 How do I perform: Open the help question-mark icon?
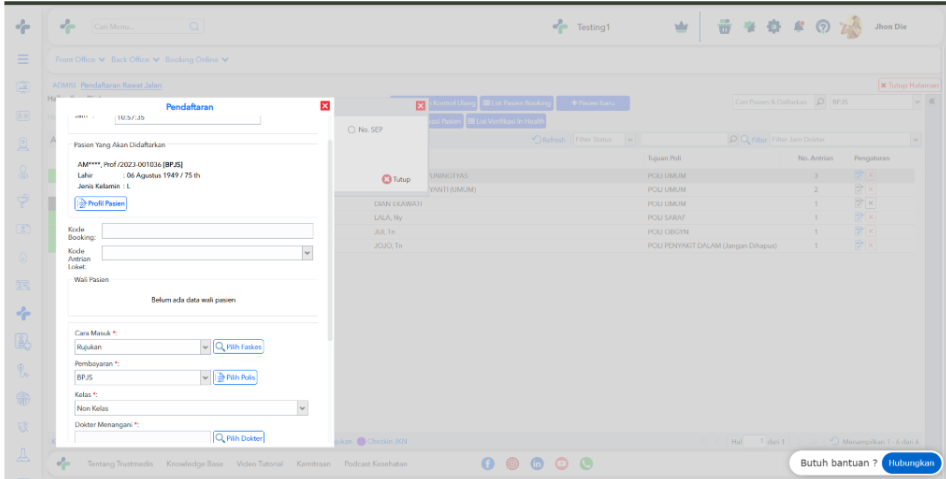click(x=823, y=27)
